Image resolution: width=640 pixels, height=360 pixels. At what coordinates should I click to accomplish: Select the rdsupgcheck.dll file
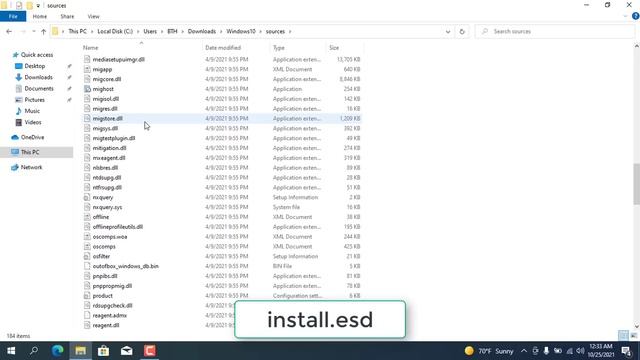[112, 306]
